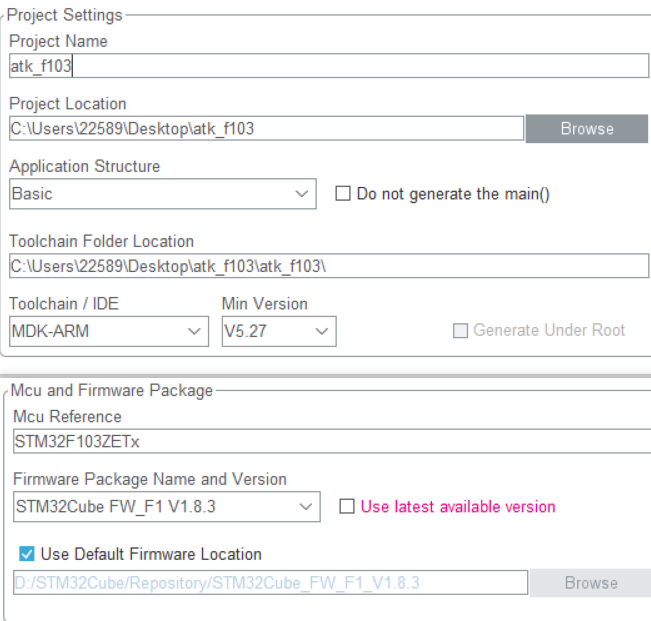Image resolution: width=651 pixels, height=621 pixels.
Task: Click the Mcu and Firmware Package title
Action: coord(112,391)
